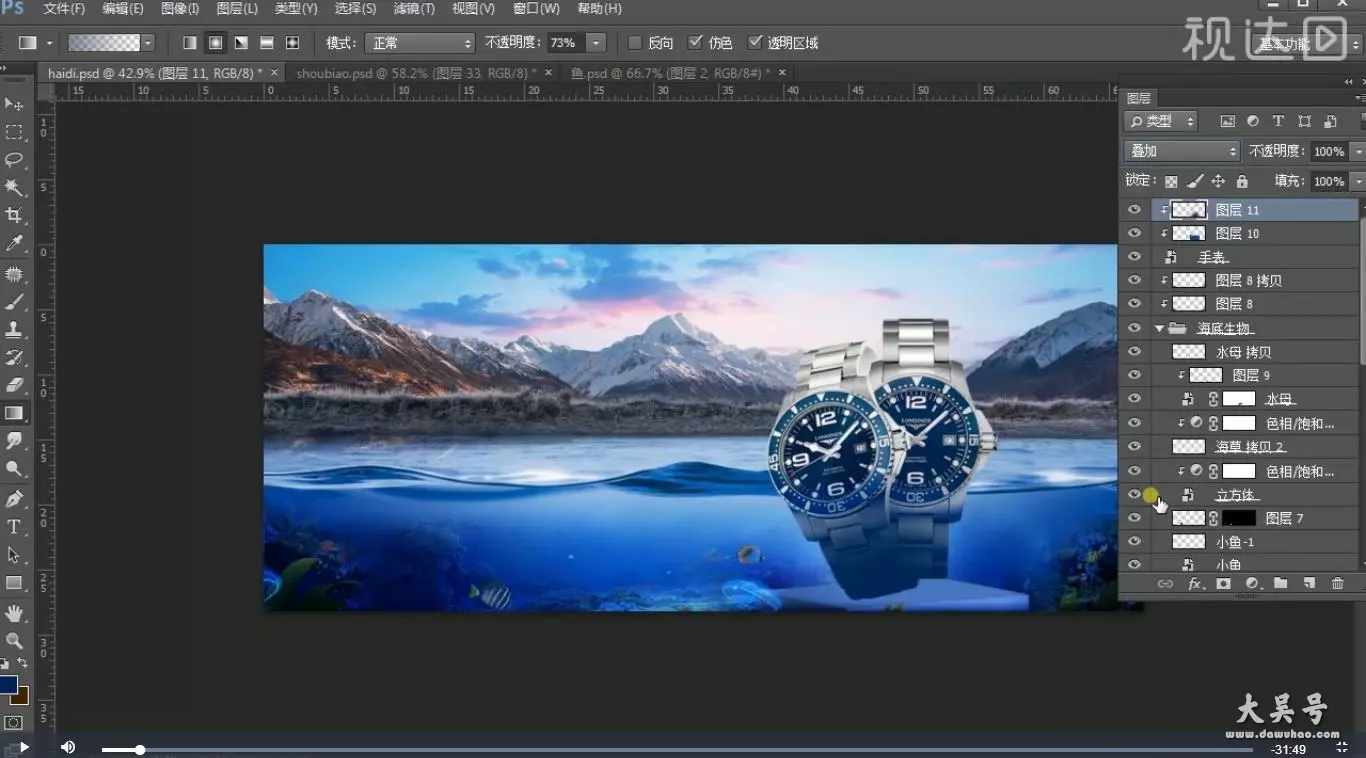Choose the angle gradient style
1366x758 pixels.
(241, 43)
